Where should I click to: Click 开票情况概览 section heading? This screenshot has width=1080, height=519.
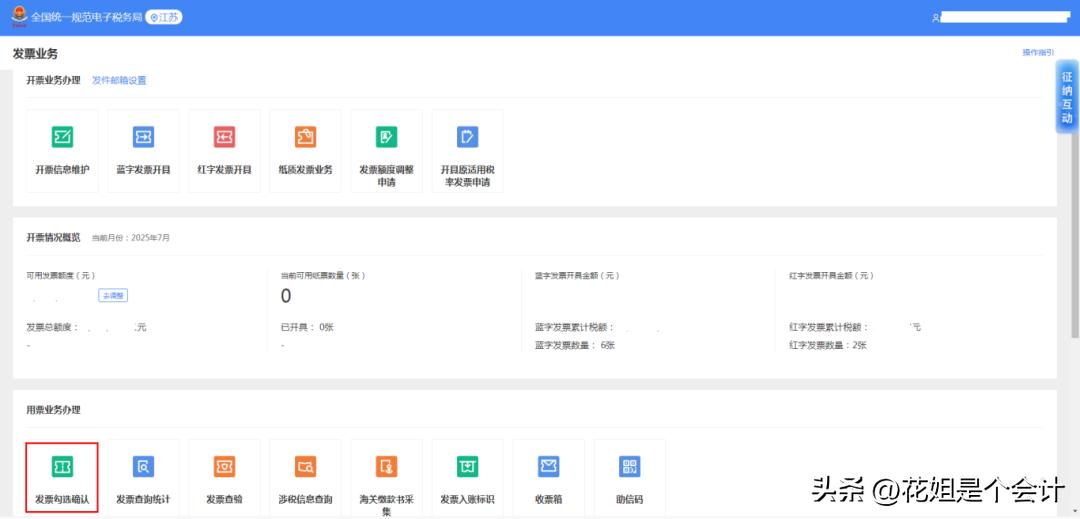[x=53, y=237]
